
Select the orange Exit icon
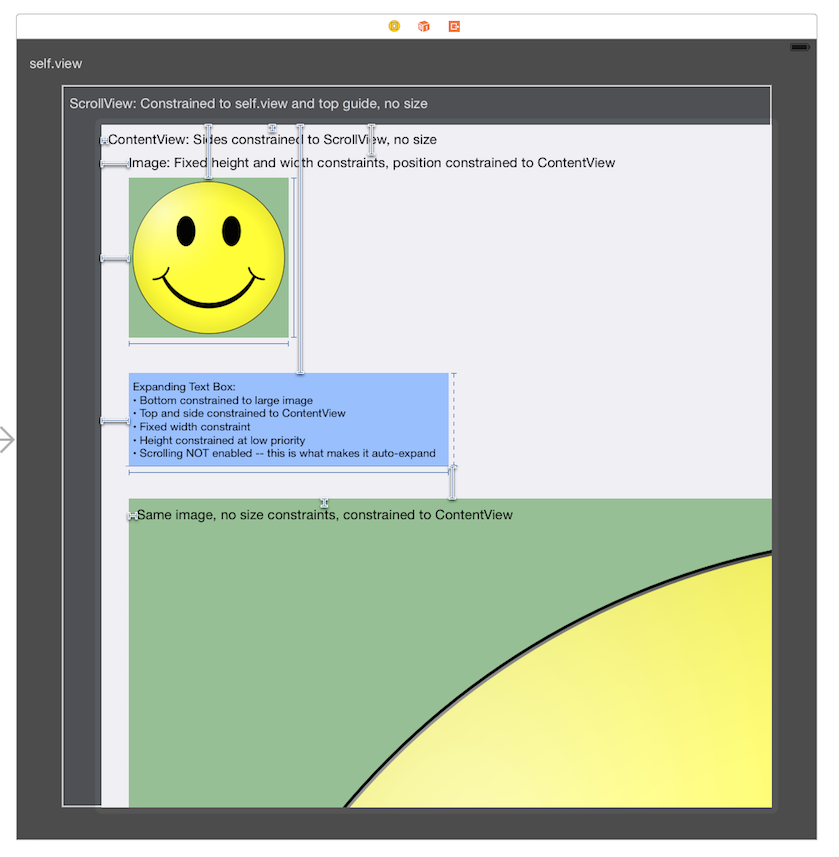454,26
